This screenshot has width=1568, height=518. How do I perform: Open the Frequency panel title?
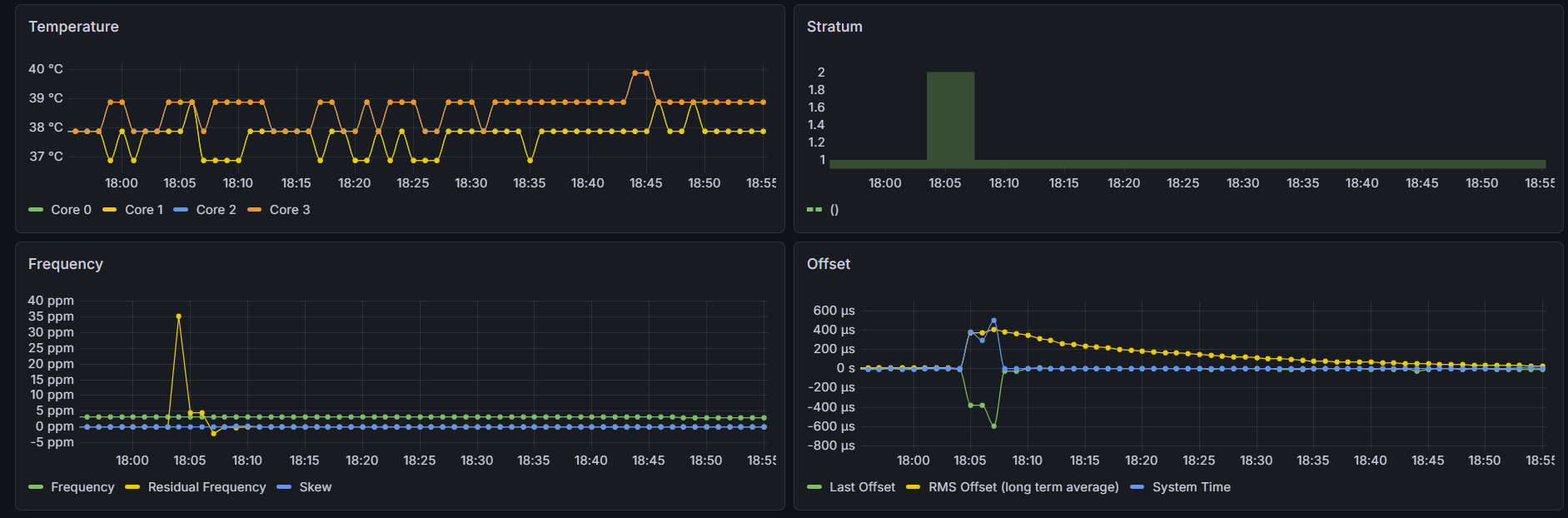click(66, 264)
